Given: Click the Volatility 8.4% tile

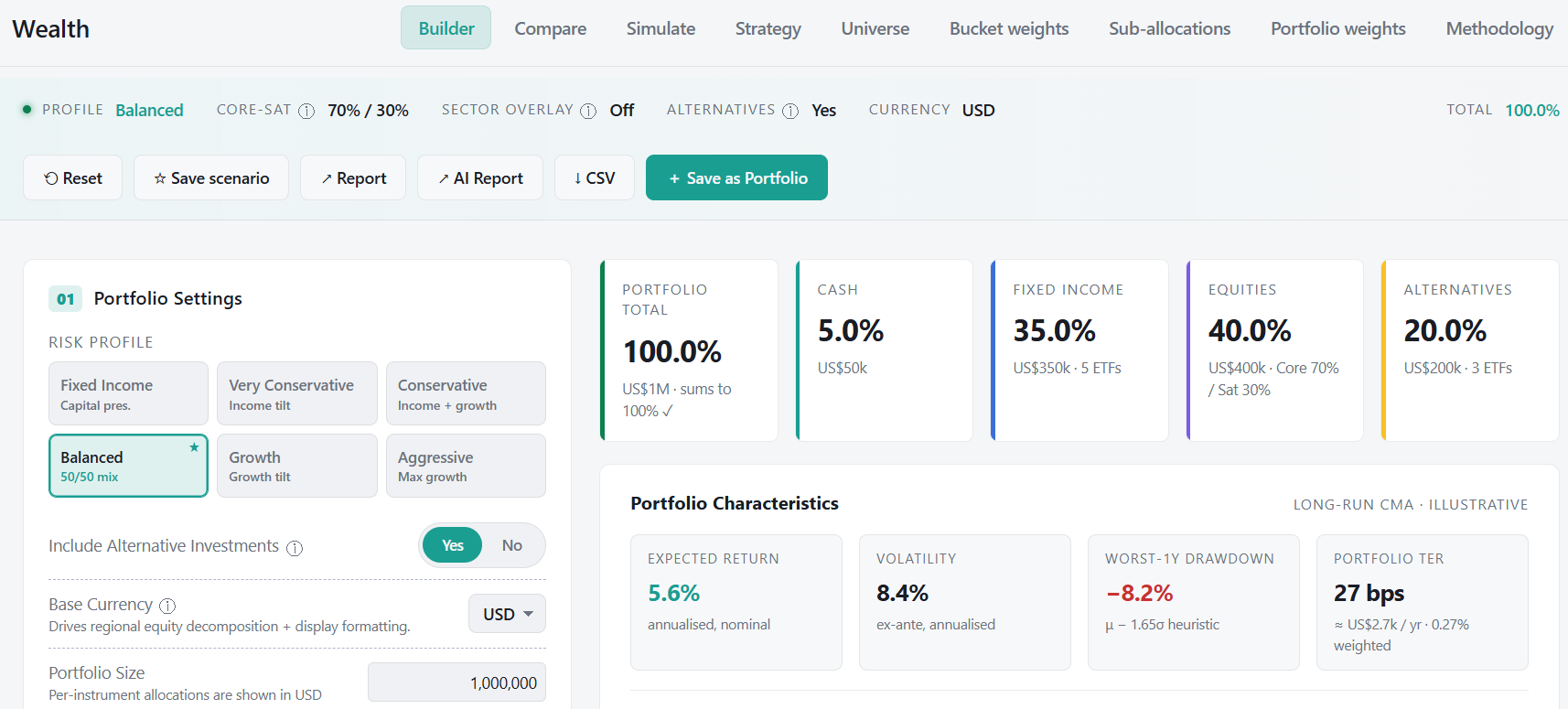Looking at the screenshot, I should point(965,602).
